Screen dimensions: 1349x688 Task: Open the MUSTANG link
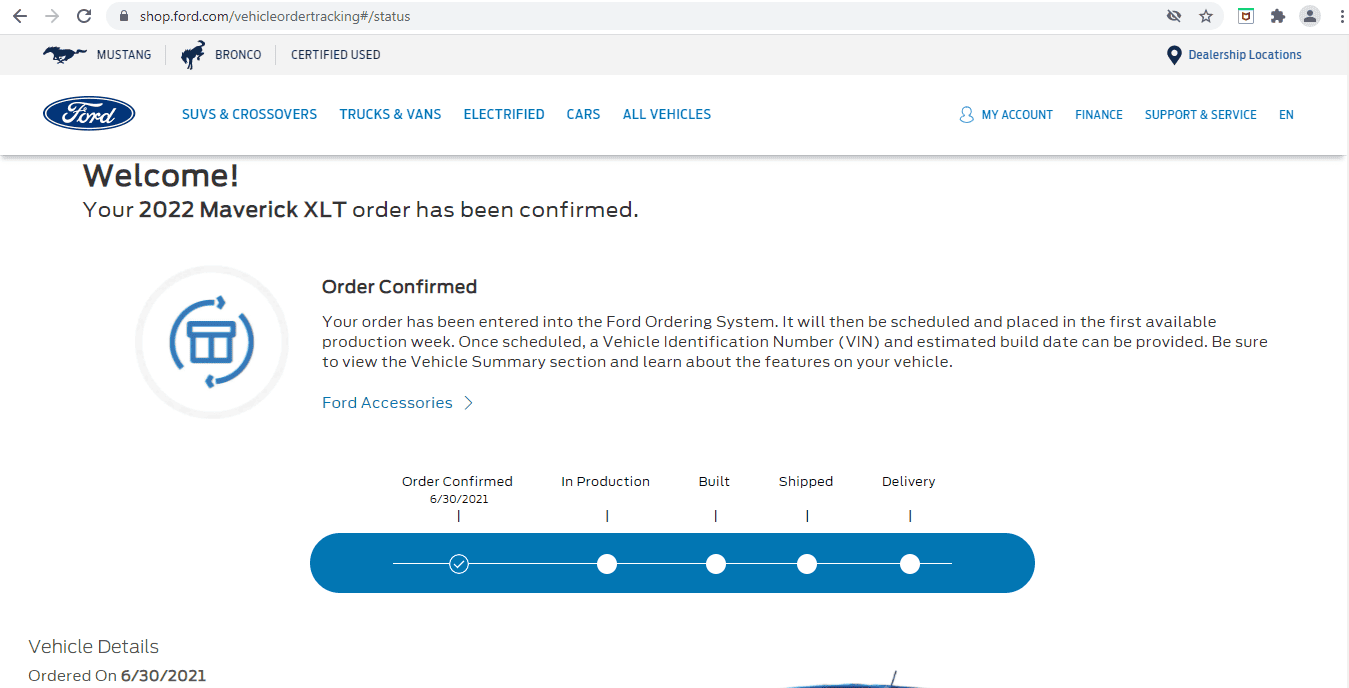124,55
